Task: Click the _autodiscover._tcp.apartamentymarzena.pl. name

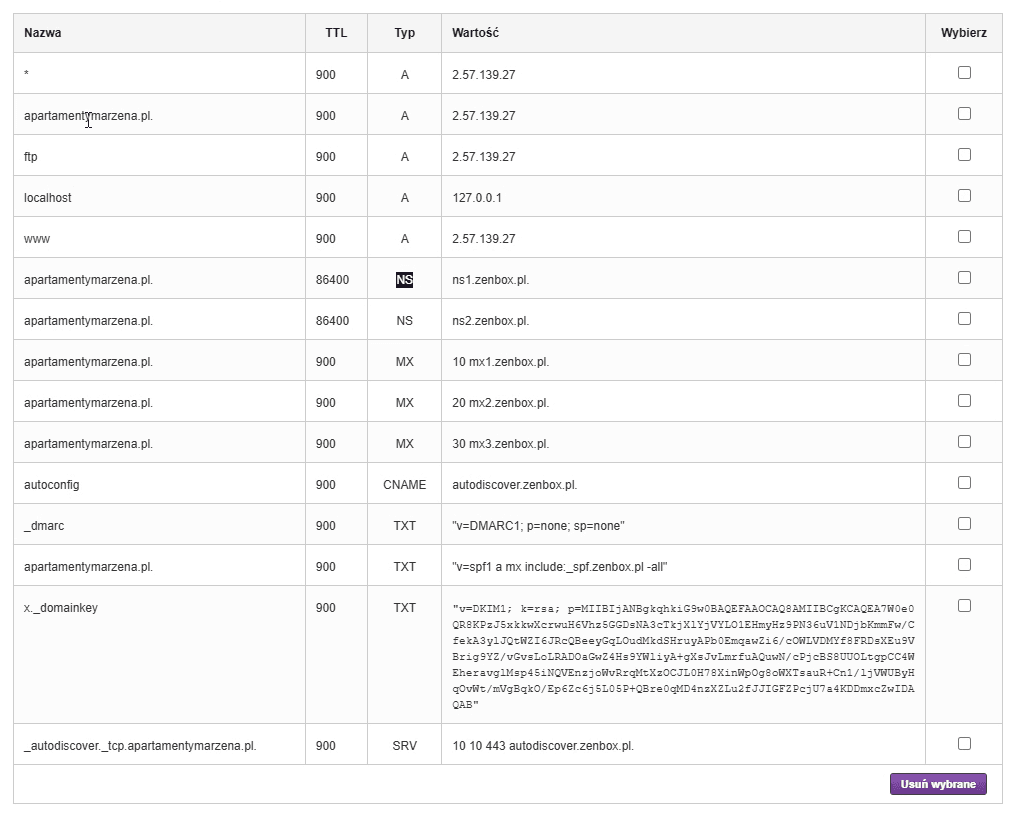Action: (140, 746)
